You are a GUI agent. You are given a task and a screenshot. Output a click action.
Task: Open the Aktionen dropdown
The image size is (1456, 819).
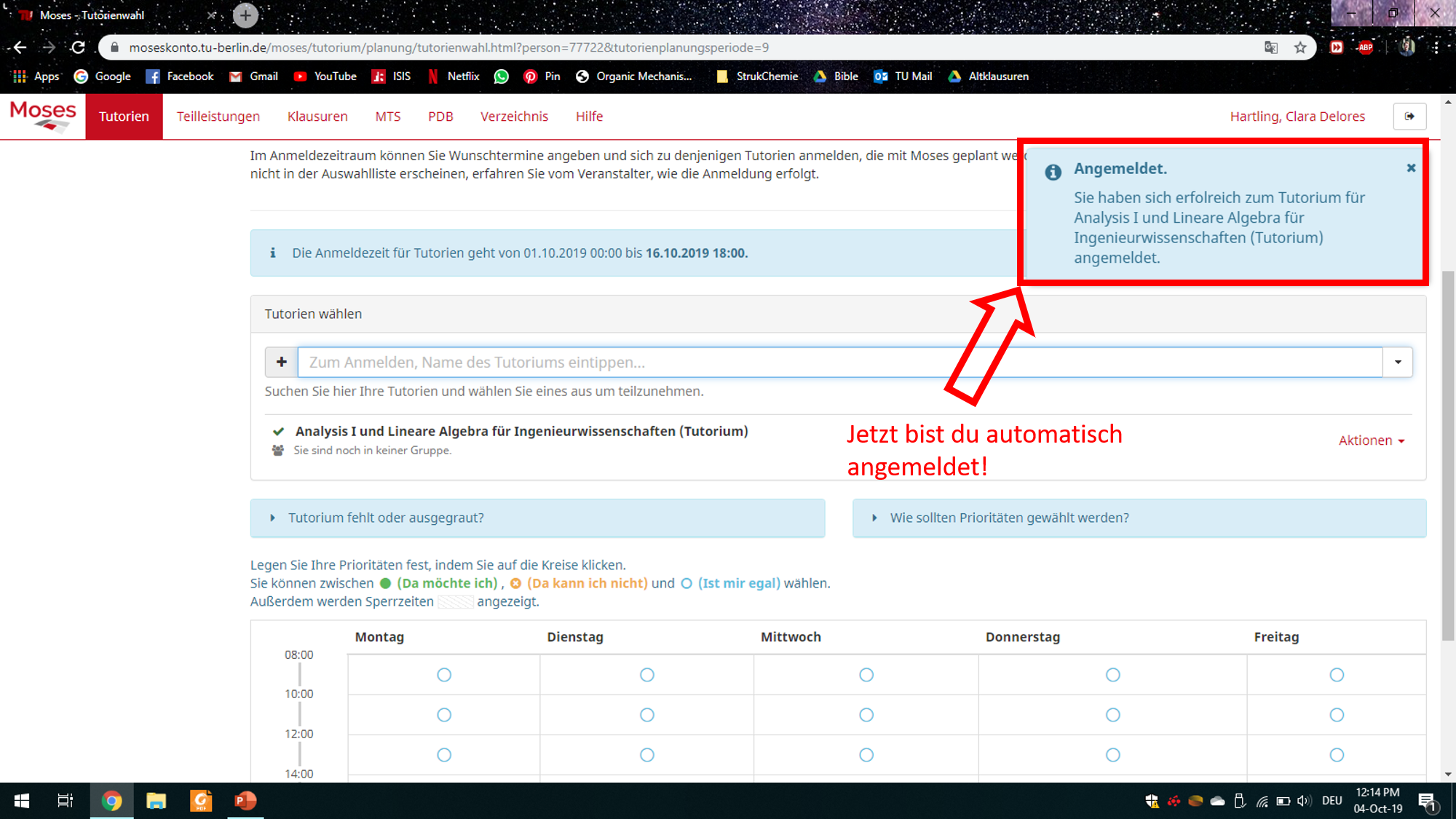click(1372, 440)
